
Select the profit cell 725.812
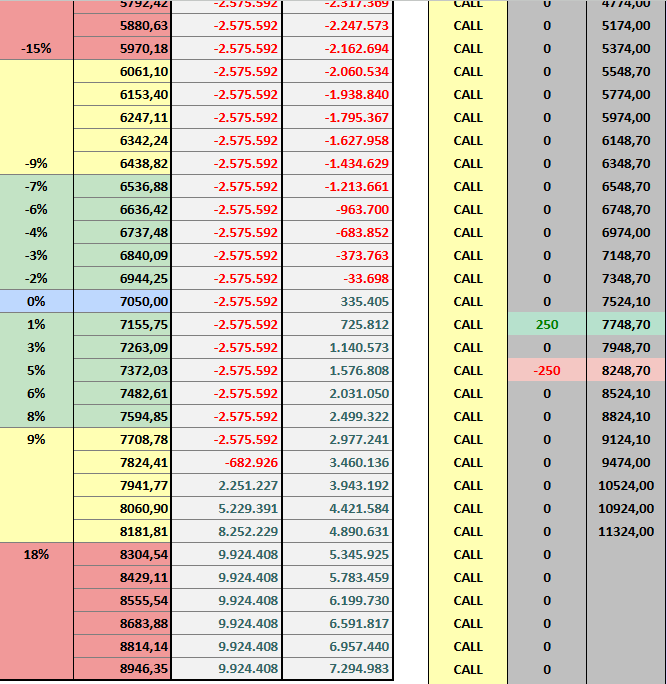[x=338, y=325]
